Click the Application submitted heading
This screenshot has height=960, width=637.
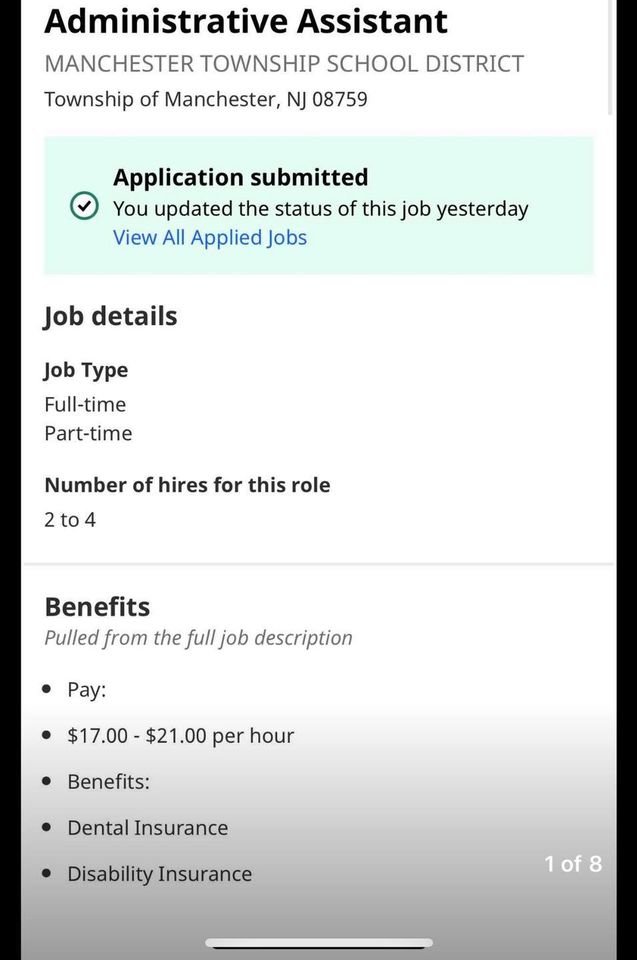(x=240, y=178)
